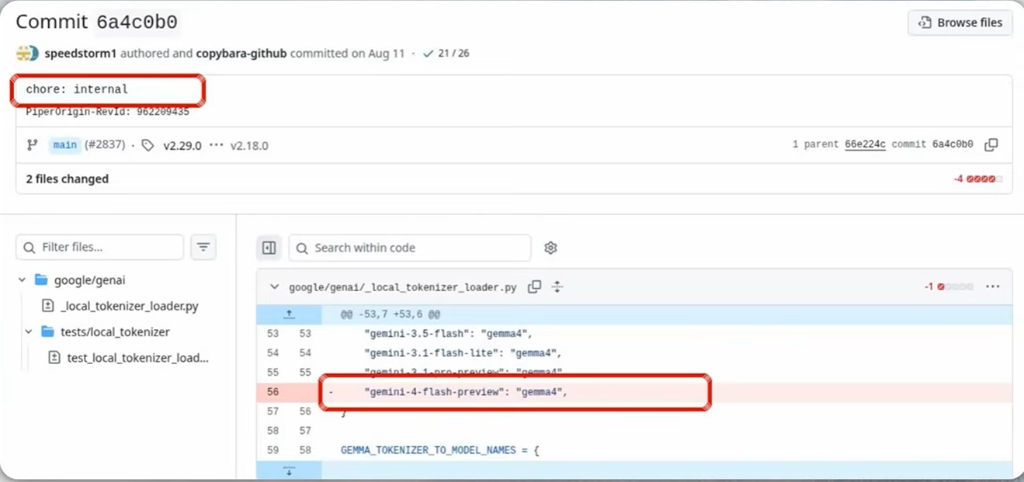Expand the hidden tags ellipsis

click(216, 145)
